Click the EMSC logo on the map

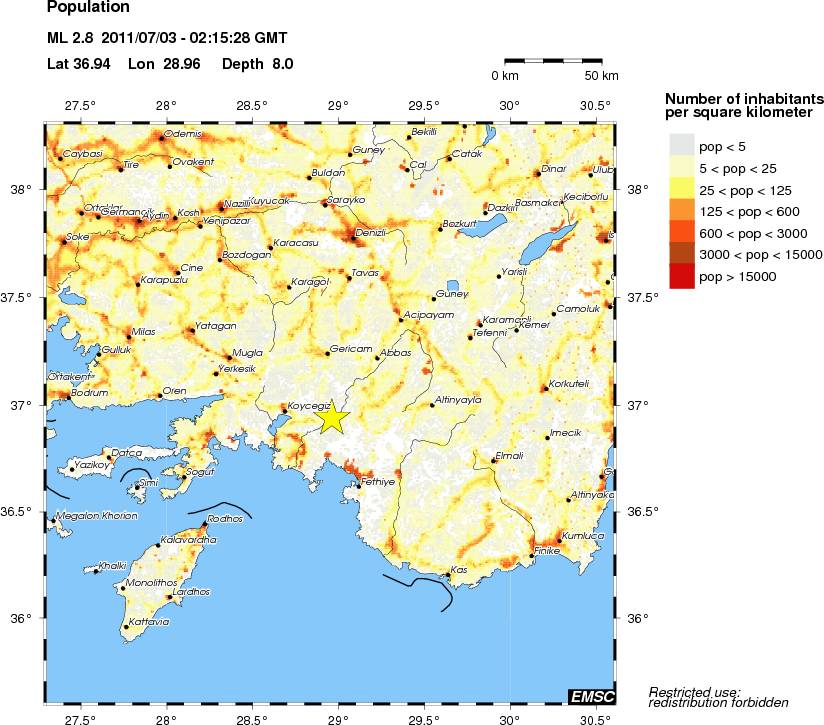click(592, 696)
